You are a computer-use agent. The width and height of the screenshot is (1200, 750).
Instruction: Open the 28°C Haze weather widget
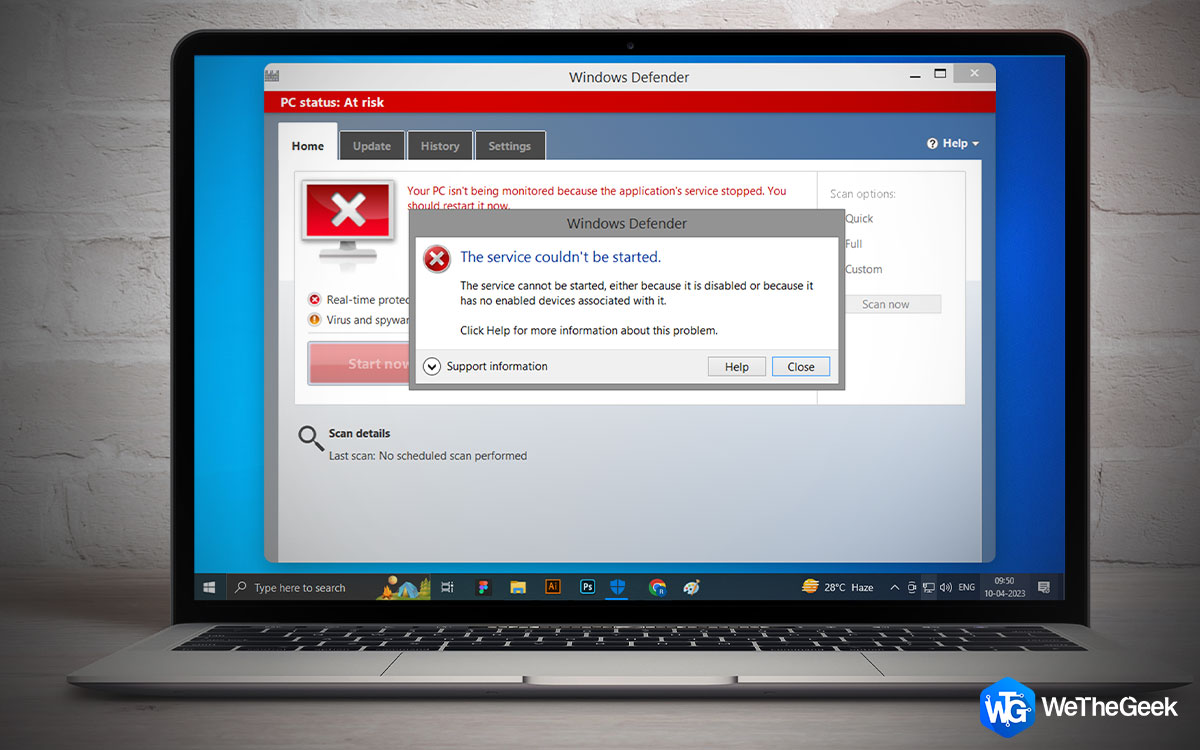point(839,587)
